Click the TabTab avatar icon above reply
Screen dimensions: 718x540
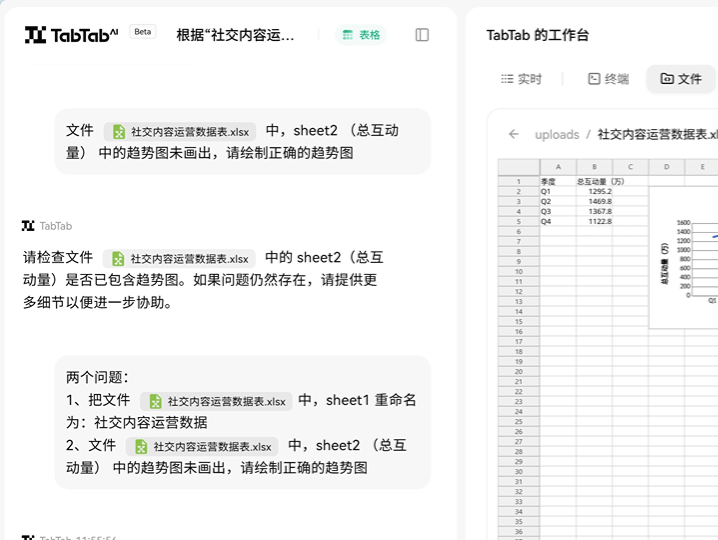pyautogui.click(x=28, y=226)
